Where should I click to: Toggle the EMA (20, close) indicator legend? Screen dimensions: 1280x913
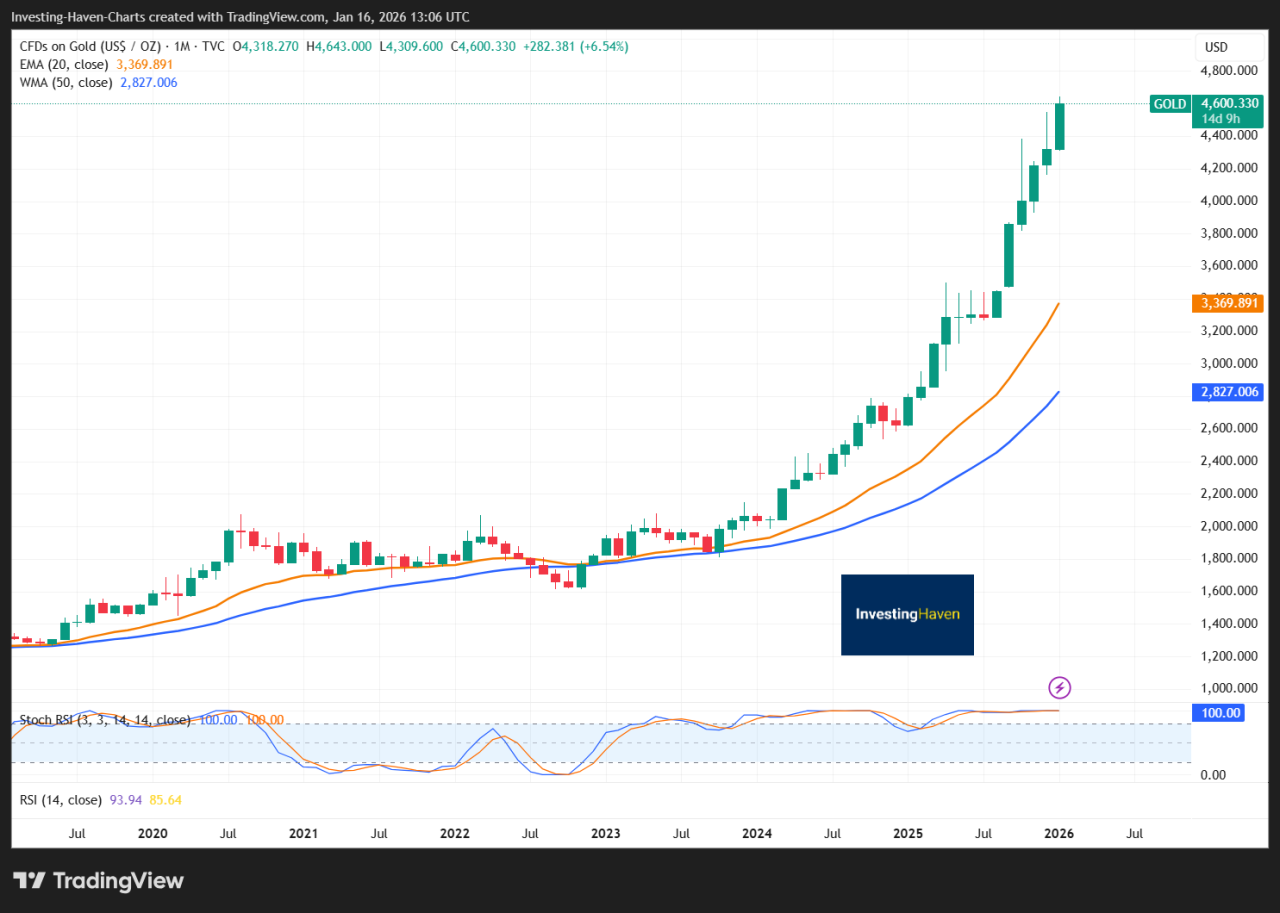point(64,63)
